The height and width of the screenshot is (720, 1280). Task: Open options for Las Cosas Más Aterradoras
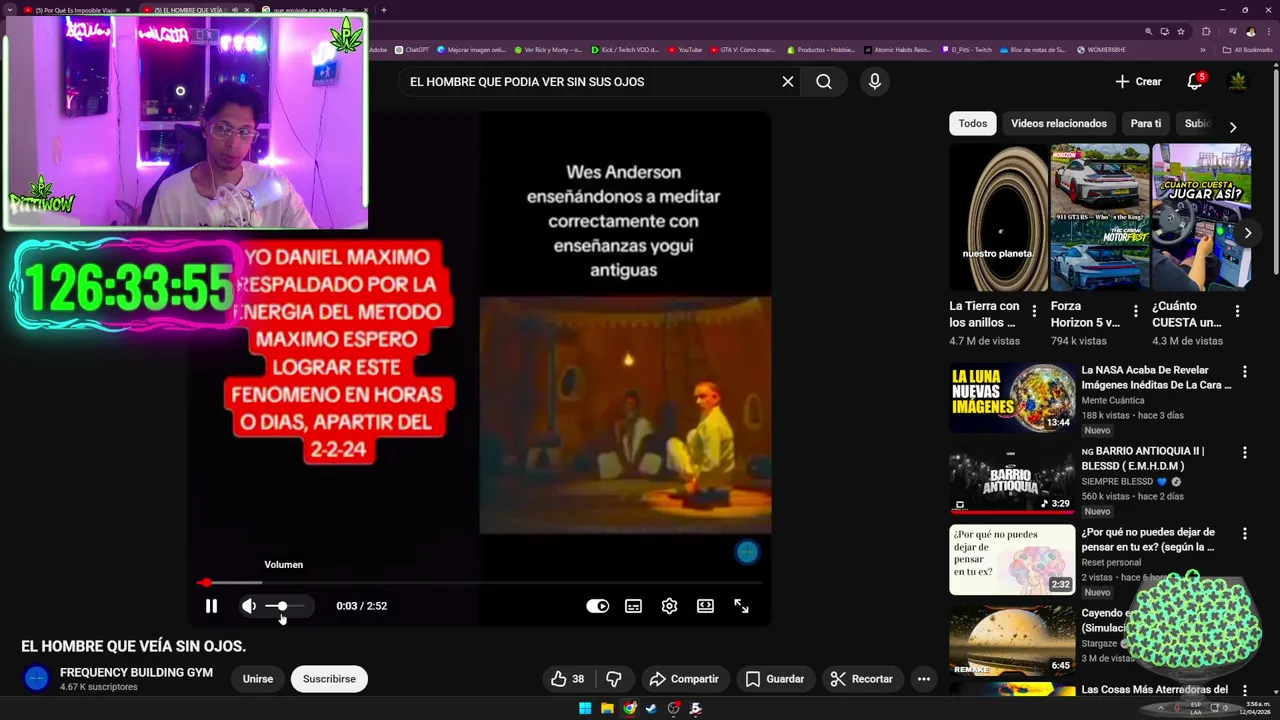pos(1245,691)
